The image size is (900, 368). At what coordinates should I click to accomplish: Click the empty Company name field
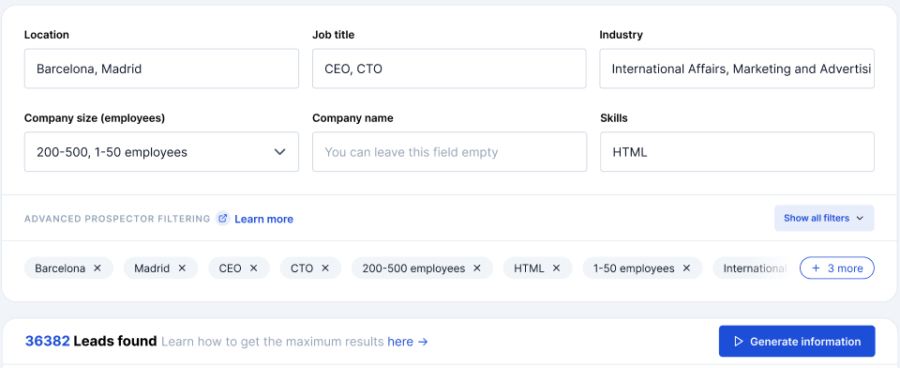(x=449, y=152)
